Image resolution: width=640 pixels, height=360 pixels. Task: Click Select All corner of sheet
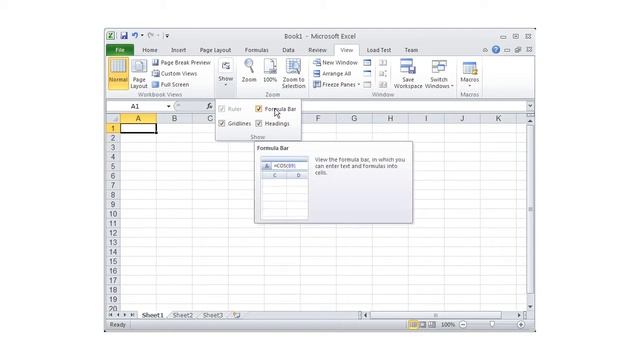point(113,118)
